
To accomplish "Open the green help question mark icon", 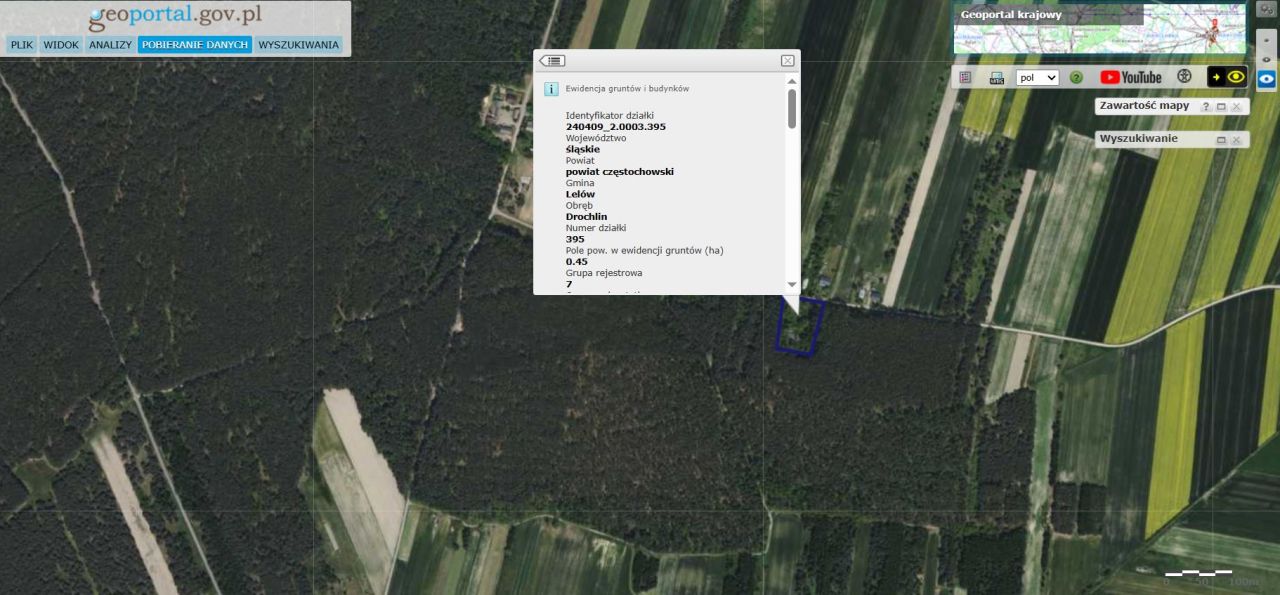I will point(1076,77).
